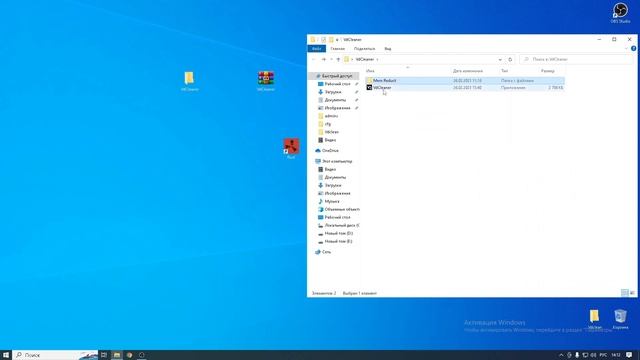The width and height of the screenshot is (640, 360).
Task: Open recent locations dropdown near forward arrow
Action: 331,60
